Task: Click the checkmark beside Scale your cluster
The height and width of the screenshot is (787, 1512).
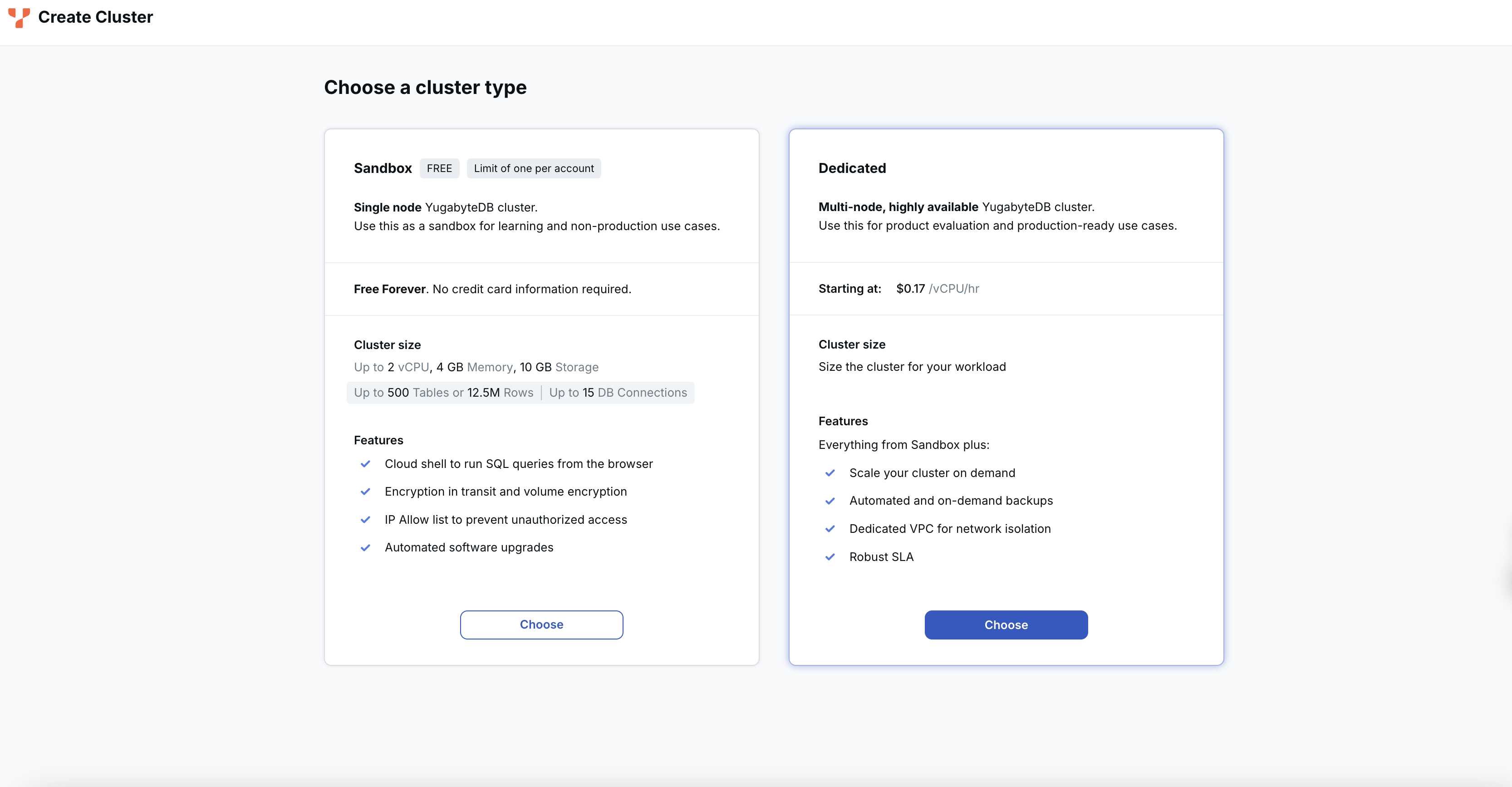Action: click(x=830, y=473)
